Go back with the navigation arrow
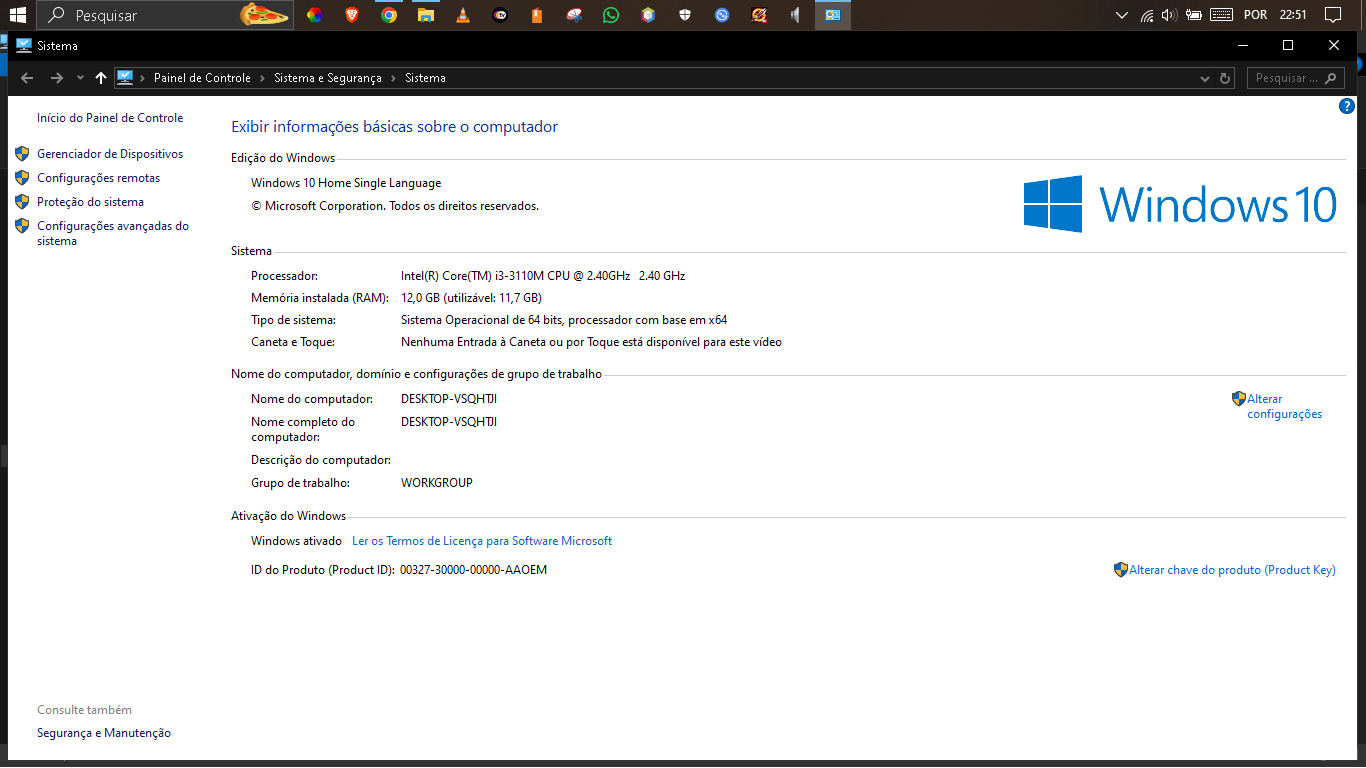This screenshot has width=1366, height=768. [x=27, y=78]
